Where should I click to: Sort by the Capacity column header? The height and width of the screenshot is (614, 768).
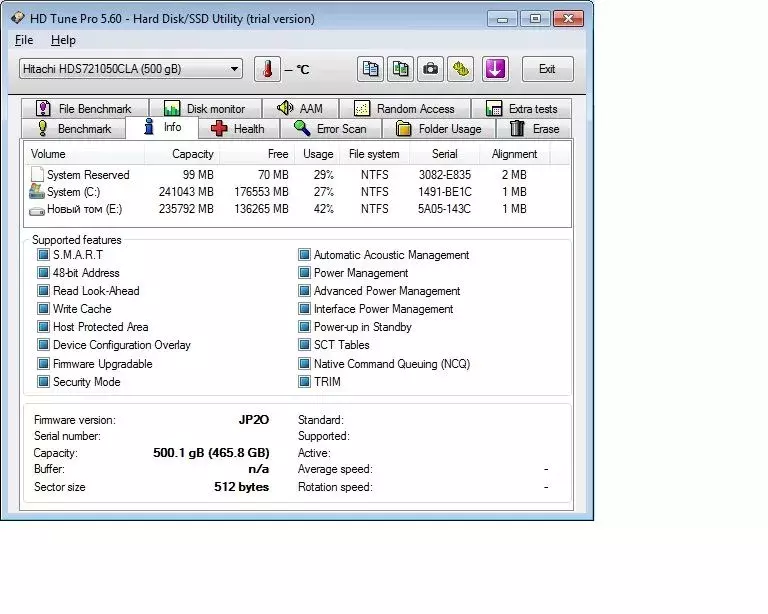point(182,154)
